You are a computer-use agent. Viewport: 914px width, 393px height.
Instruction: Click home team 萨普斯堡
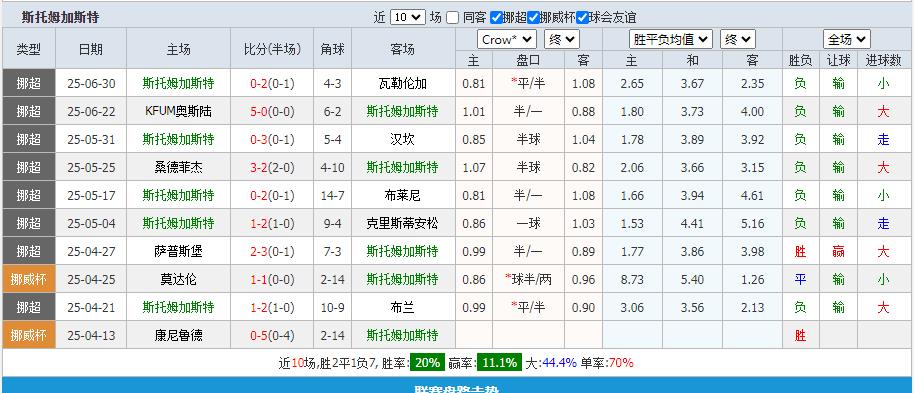coord(178,251)
